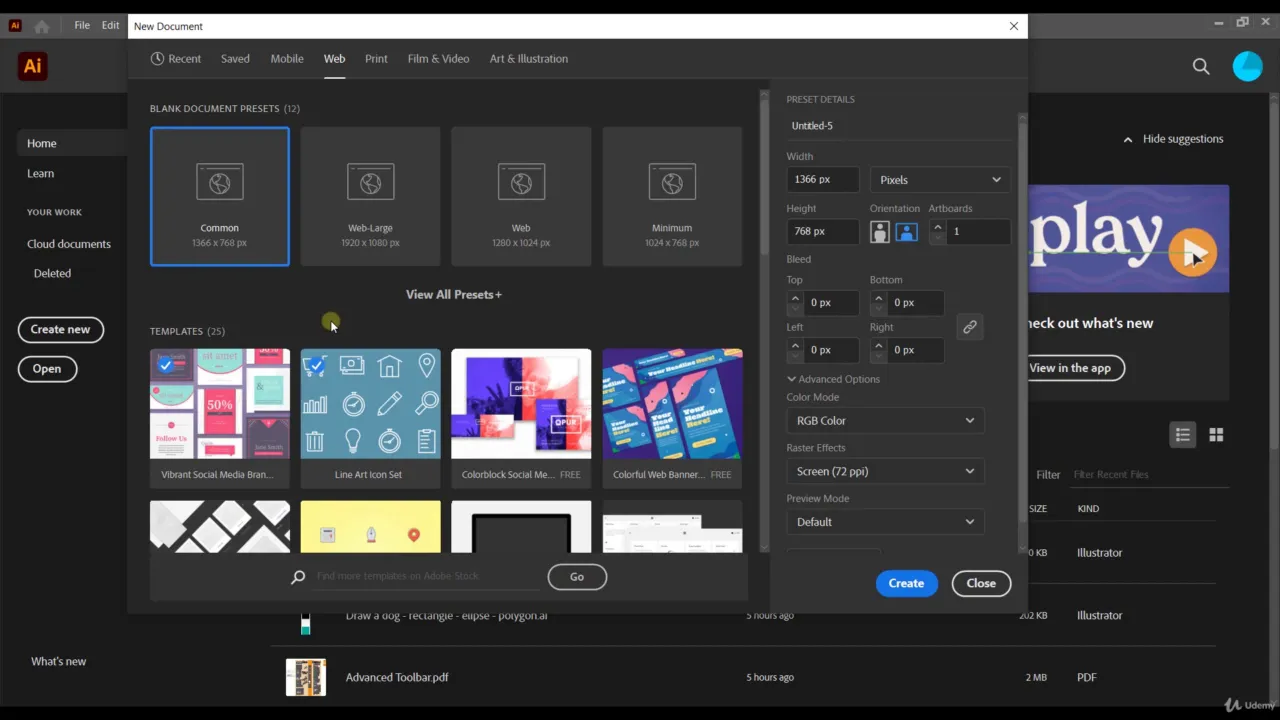Select portrait orientation icon

point(880,232)
